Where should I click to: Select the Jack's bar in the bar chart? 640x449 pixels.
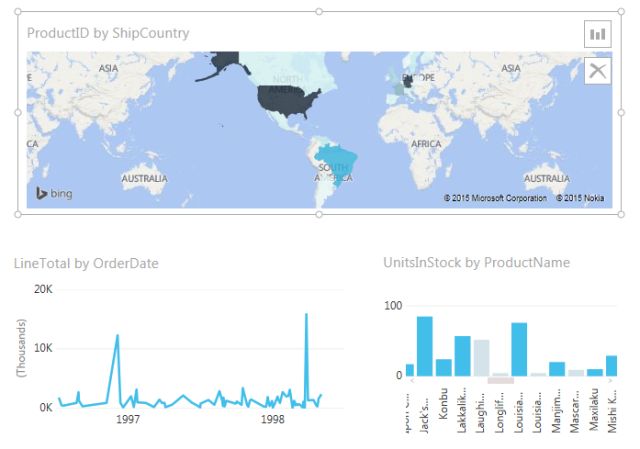(x=424, y=346)
